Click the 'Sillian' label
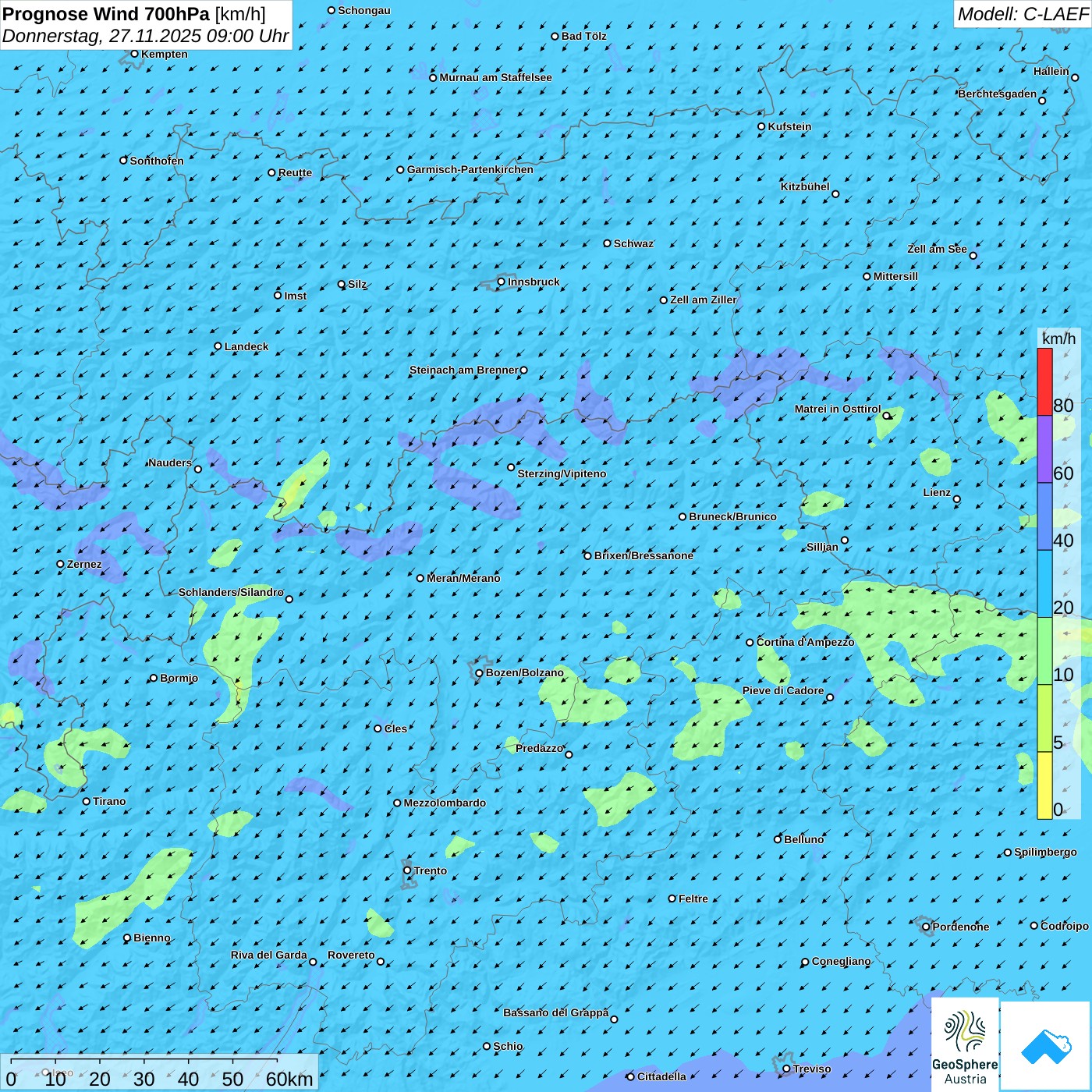Image resolution: width=1092 pixels, height=1092 pixels. [822, 547]
